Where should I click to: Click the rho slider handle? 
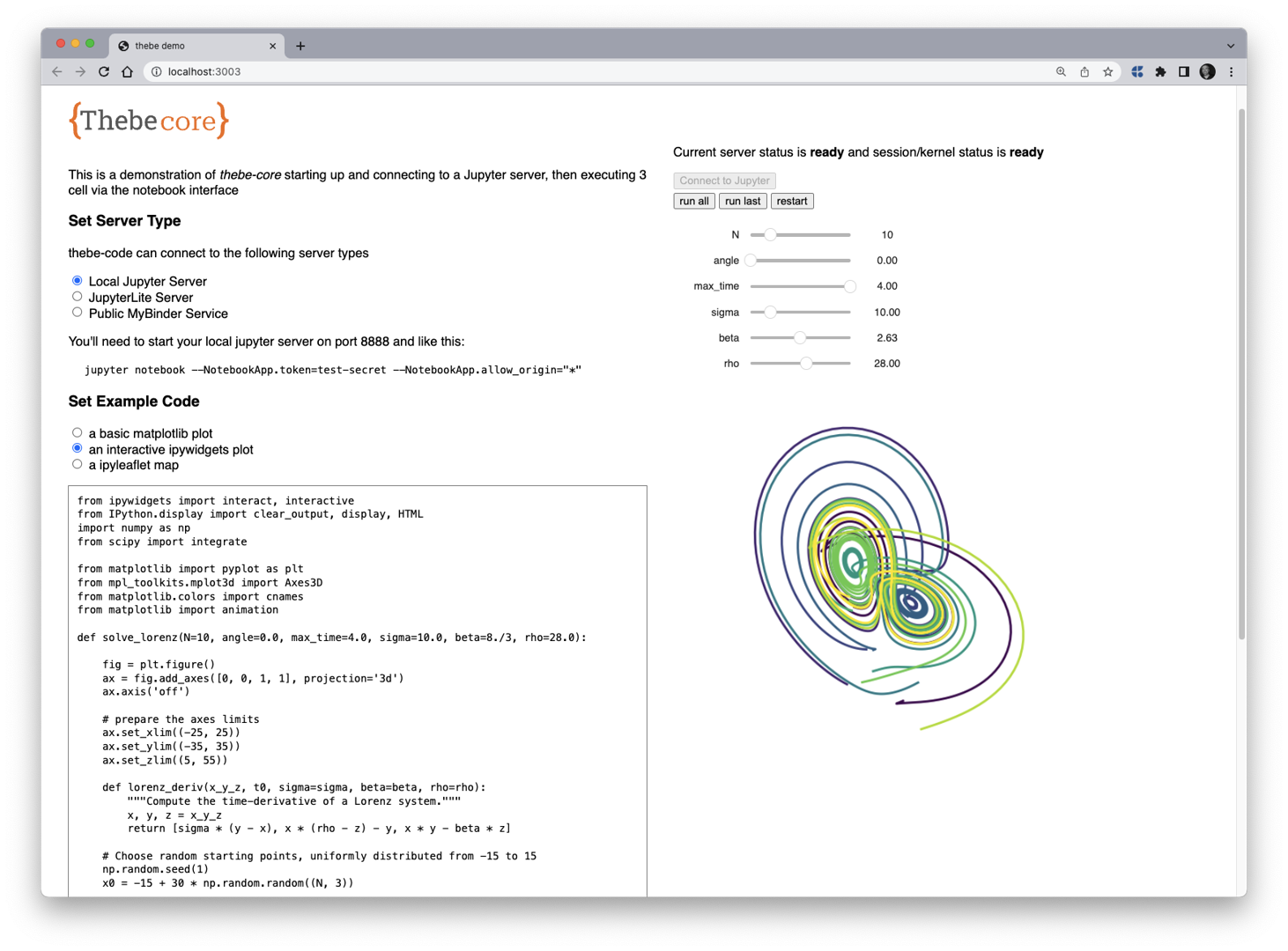(x=806, y=364)
